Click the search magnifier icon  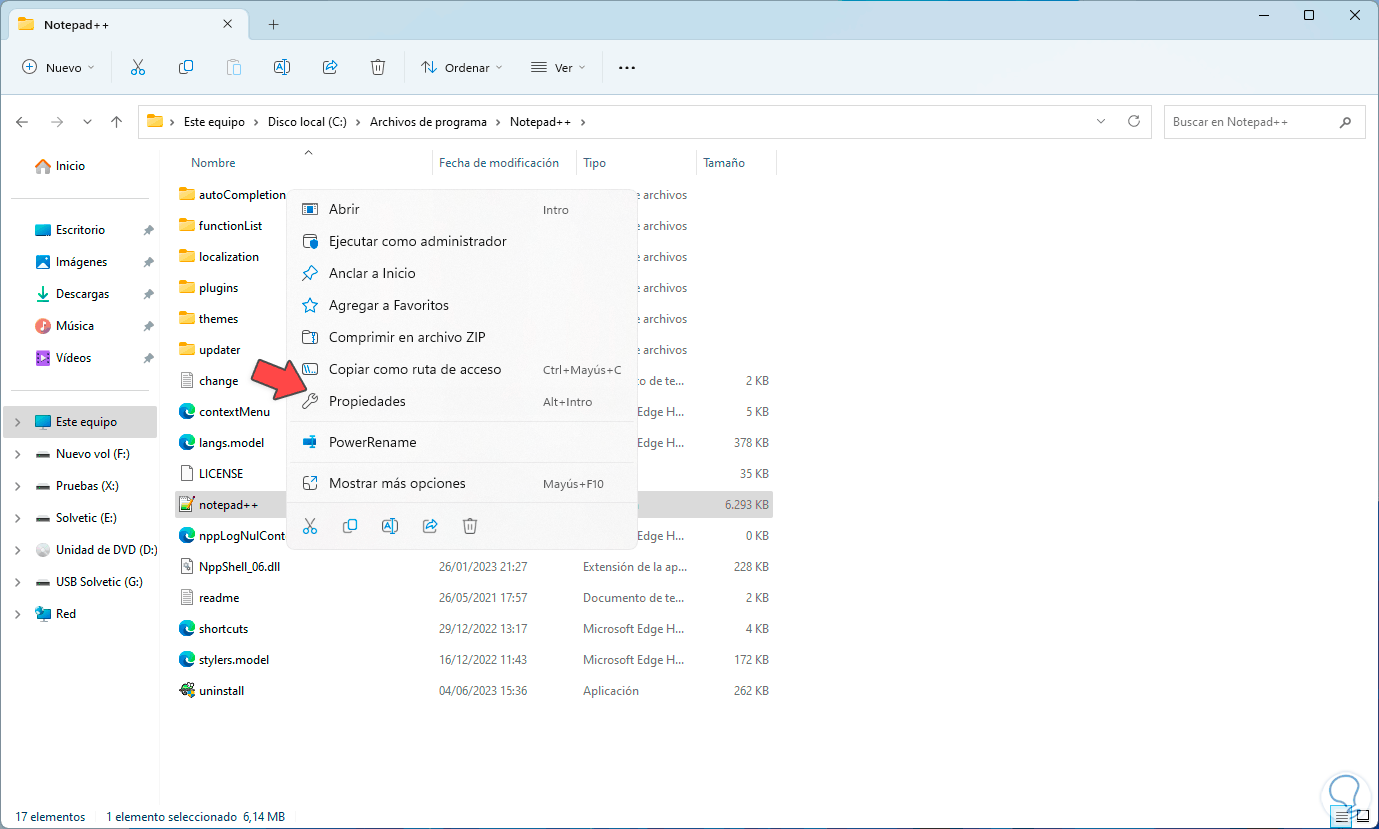tap(1345, 122)
